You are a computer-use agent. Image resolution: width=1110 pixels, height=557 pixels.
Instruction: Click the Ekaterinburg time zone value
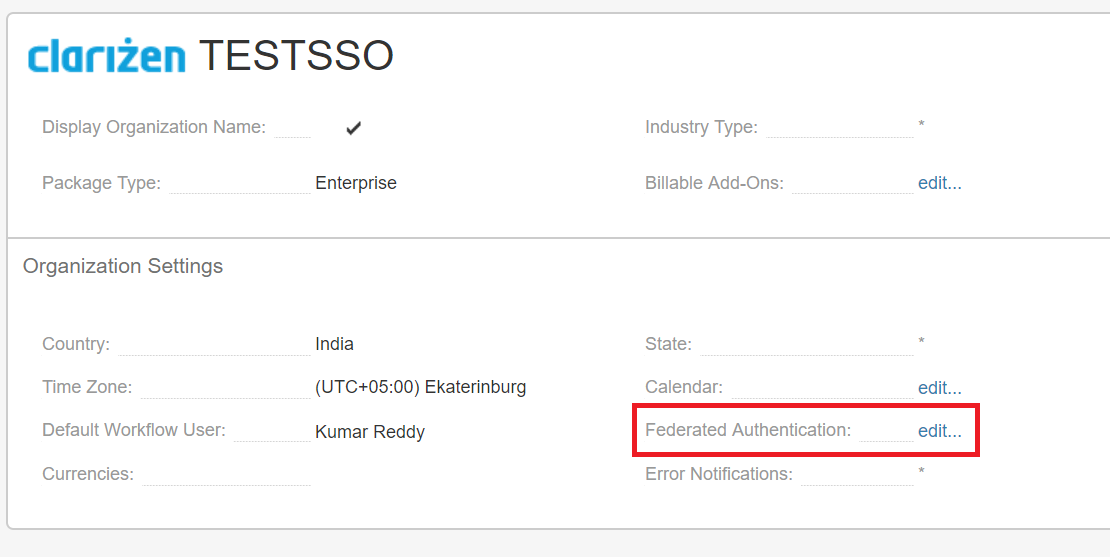420,387
